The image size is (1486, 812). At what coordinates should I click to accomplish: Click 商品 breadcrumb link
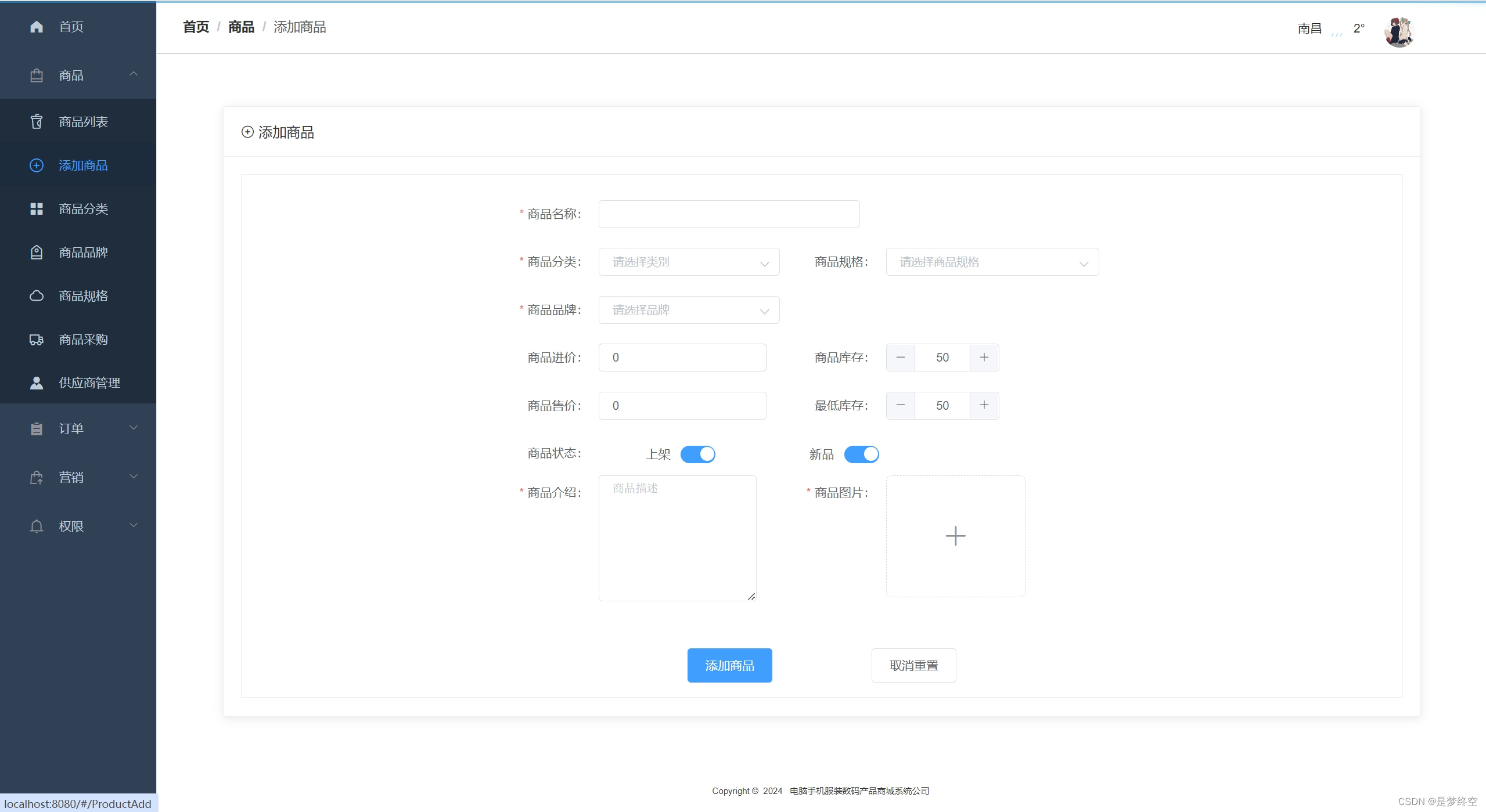point(241,27)
